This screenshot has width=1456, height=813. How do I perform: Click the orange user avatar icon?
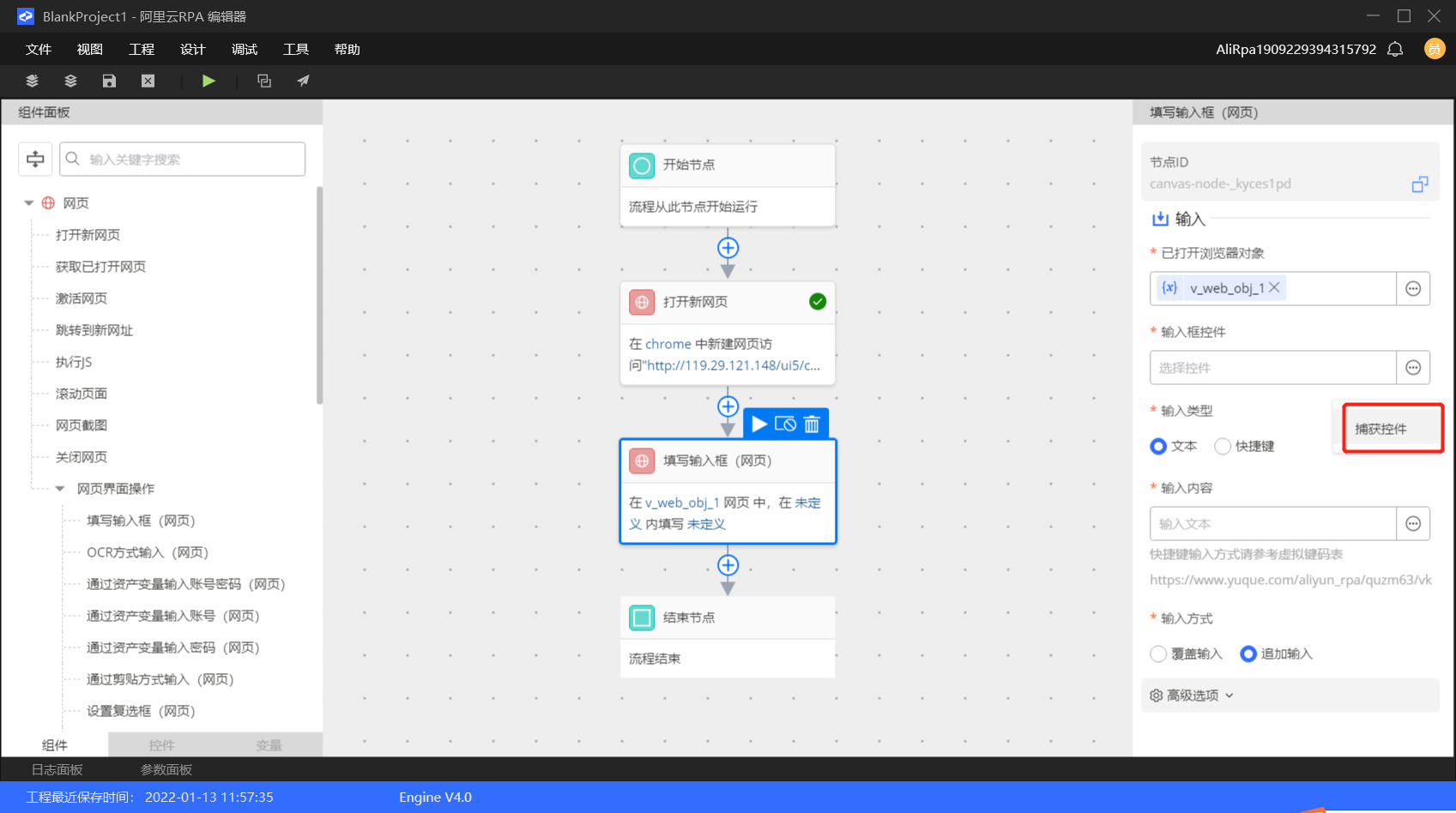(x=1434, y=49)
